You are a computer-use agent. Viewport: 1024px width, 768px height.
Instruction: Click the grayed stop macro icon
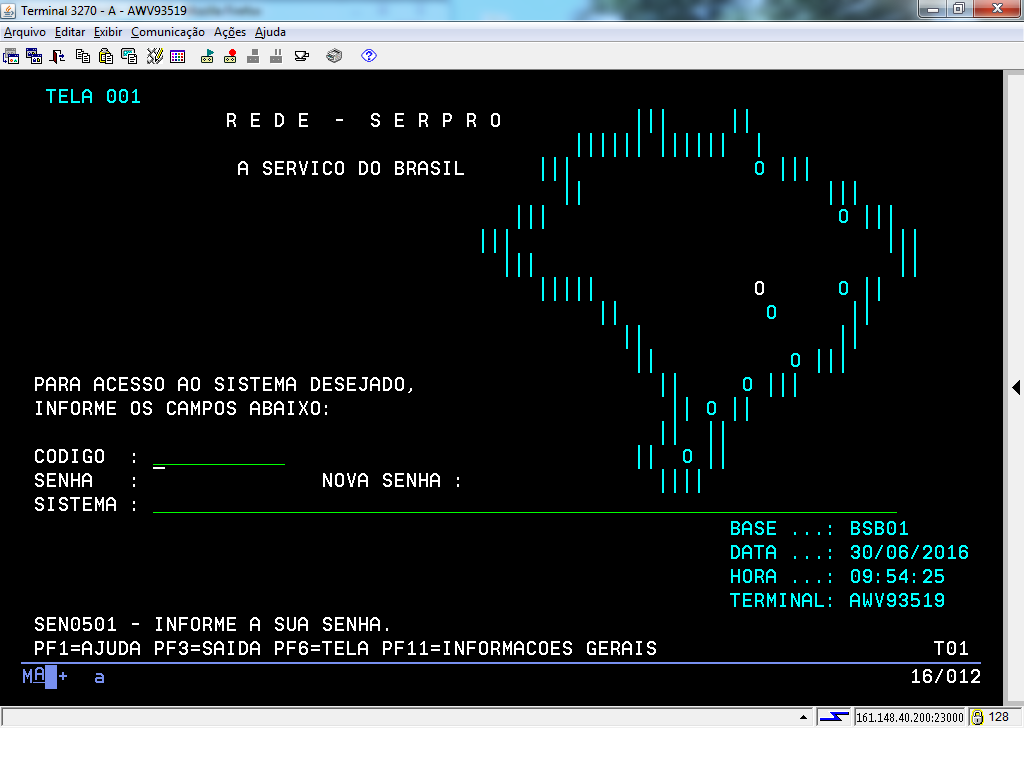coord(253,56)
